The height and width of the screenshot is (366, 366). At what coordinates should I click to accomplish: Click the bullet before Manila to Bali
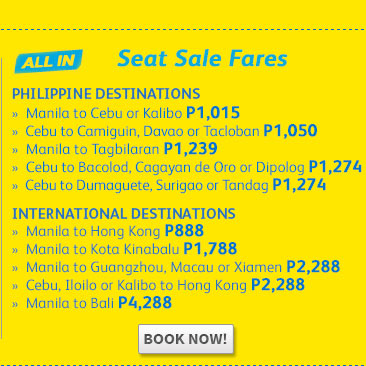[15, 304]
